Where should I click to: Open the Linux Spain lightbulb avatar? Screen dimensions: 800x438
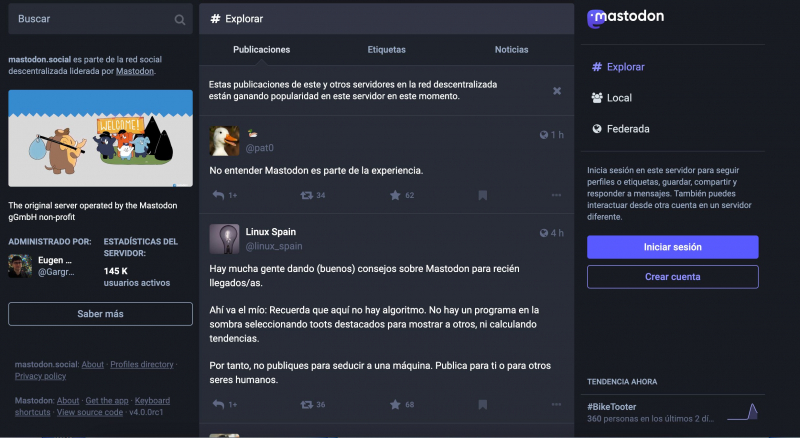224,239
